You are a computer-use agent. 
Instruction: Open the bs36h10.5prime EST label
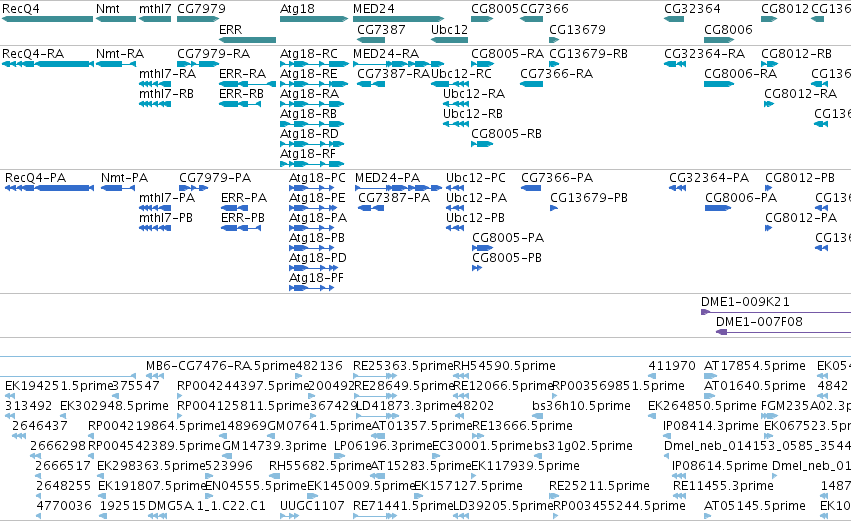click(x=581, y=406)
